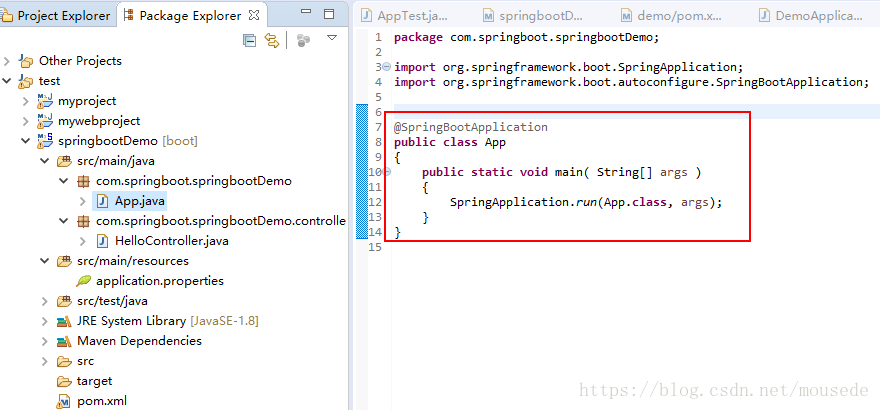Click @SpringBootApplication annotation in editor
The width and height of the screenshot is (880, 410).
pos(470,127)
